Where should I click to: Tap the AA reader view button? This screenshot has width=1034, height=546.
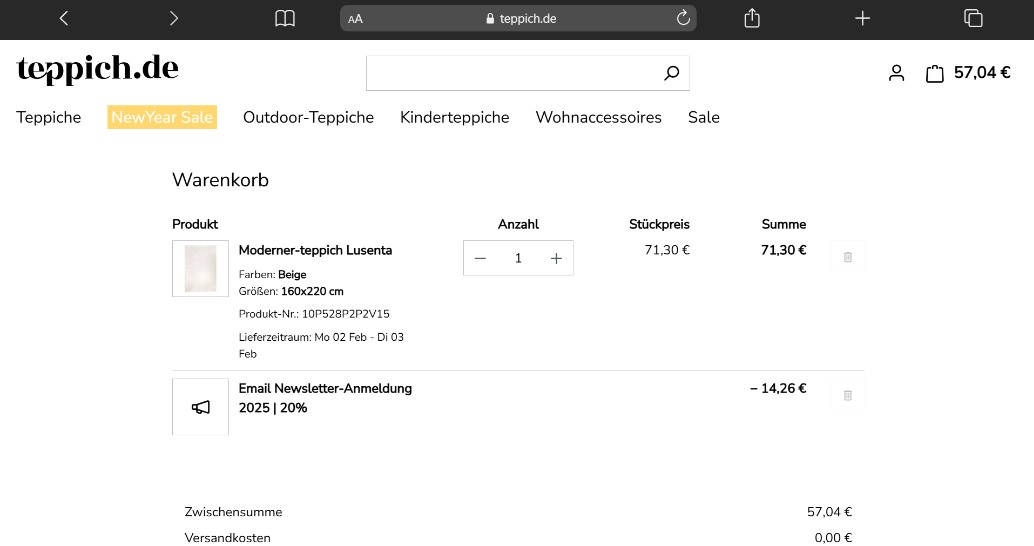355,19
